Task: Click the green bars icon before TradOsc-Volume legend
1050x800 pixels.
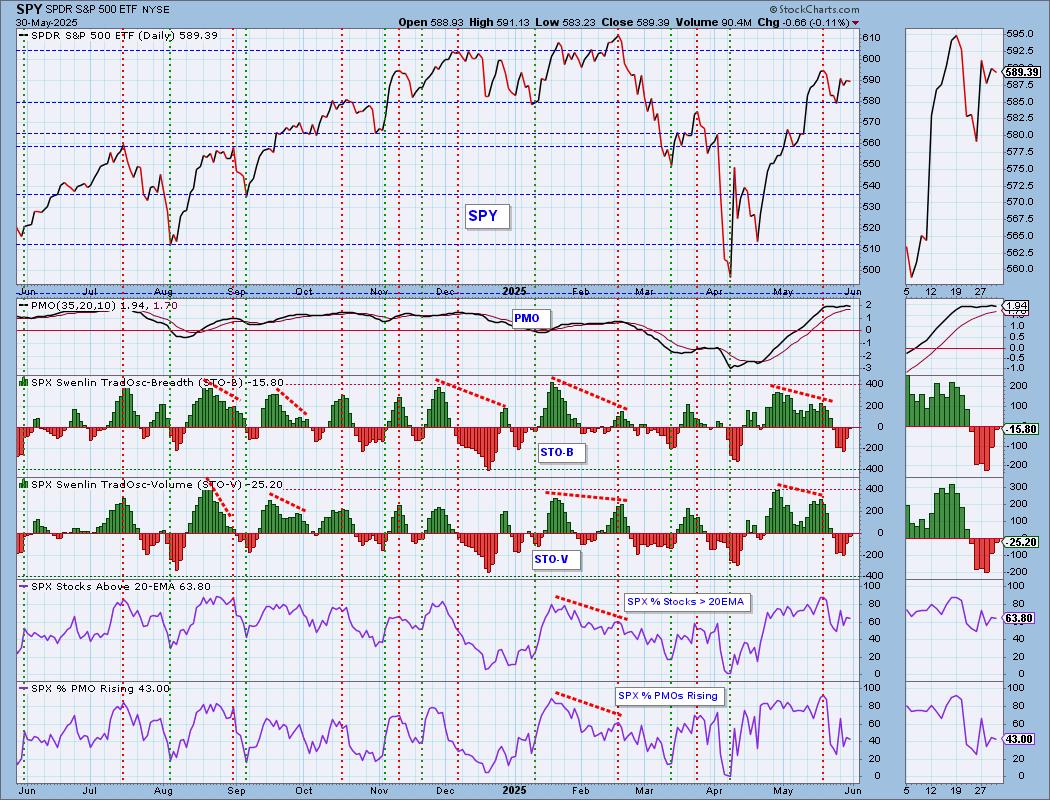Action: click(x=23, y=484)
